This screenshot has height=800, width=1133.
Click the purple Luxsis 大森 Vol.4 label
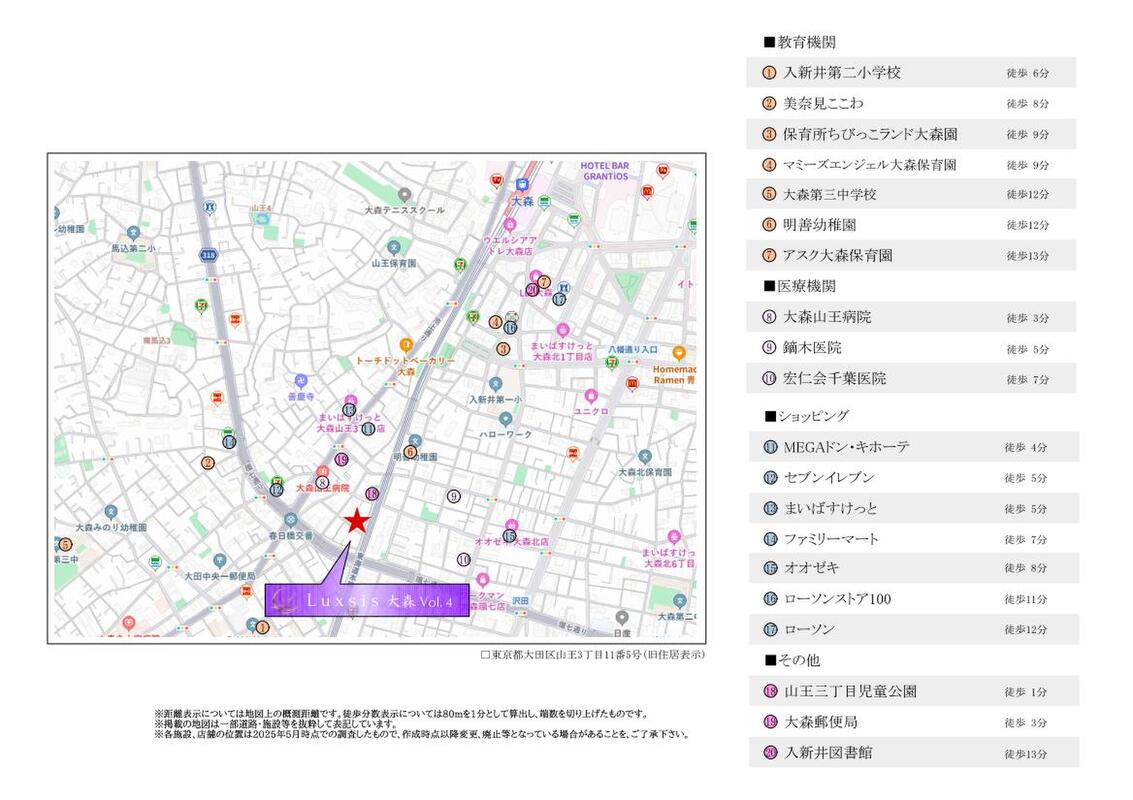367,601
